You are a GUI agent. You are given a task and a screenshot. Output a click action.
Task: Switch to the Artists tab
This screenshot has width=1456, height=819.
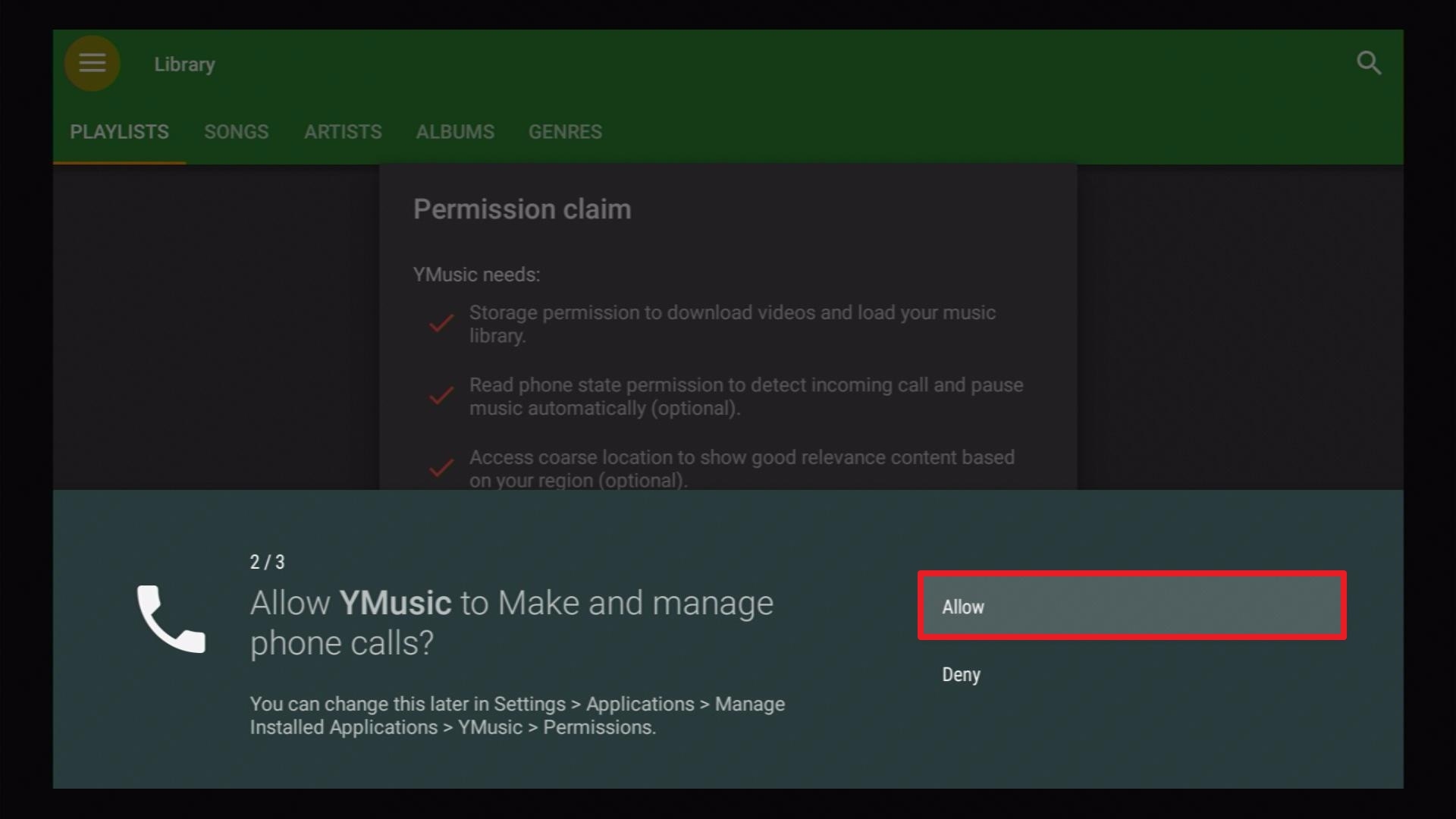(x=343, y=132)
